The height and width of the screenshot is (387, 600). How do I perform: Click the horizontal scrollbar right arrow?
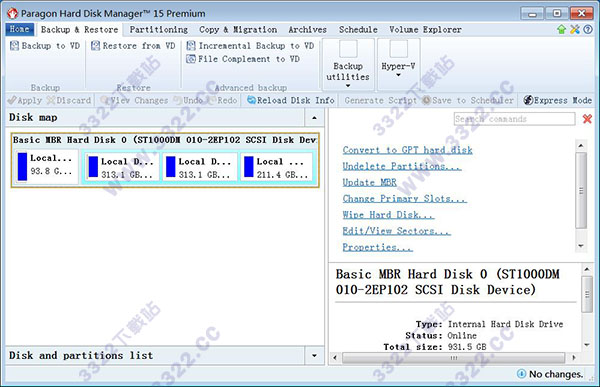[x=574, y=358]
